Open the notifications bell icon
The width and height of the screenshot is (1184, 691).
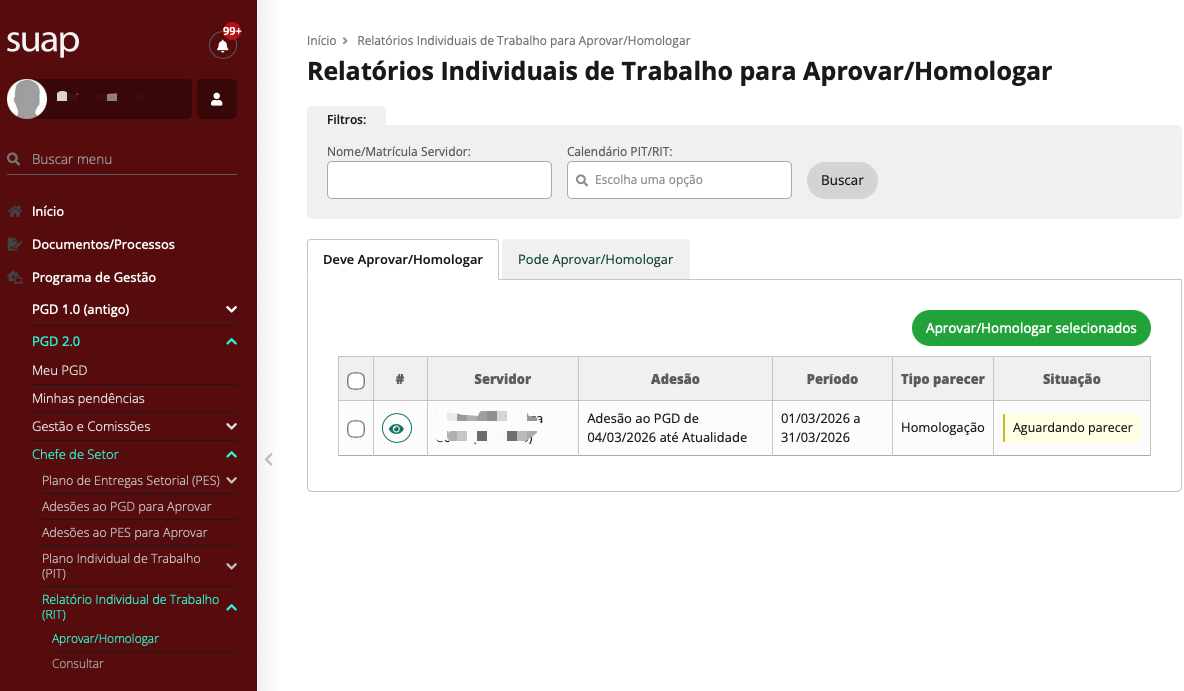pyautogui.click(x=222, y=46)
